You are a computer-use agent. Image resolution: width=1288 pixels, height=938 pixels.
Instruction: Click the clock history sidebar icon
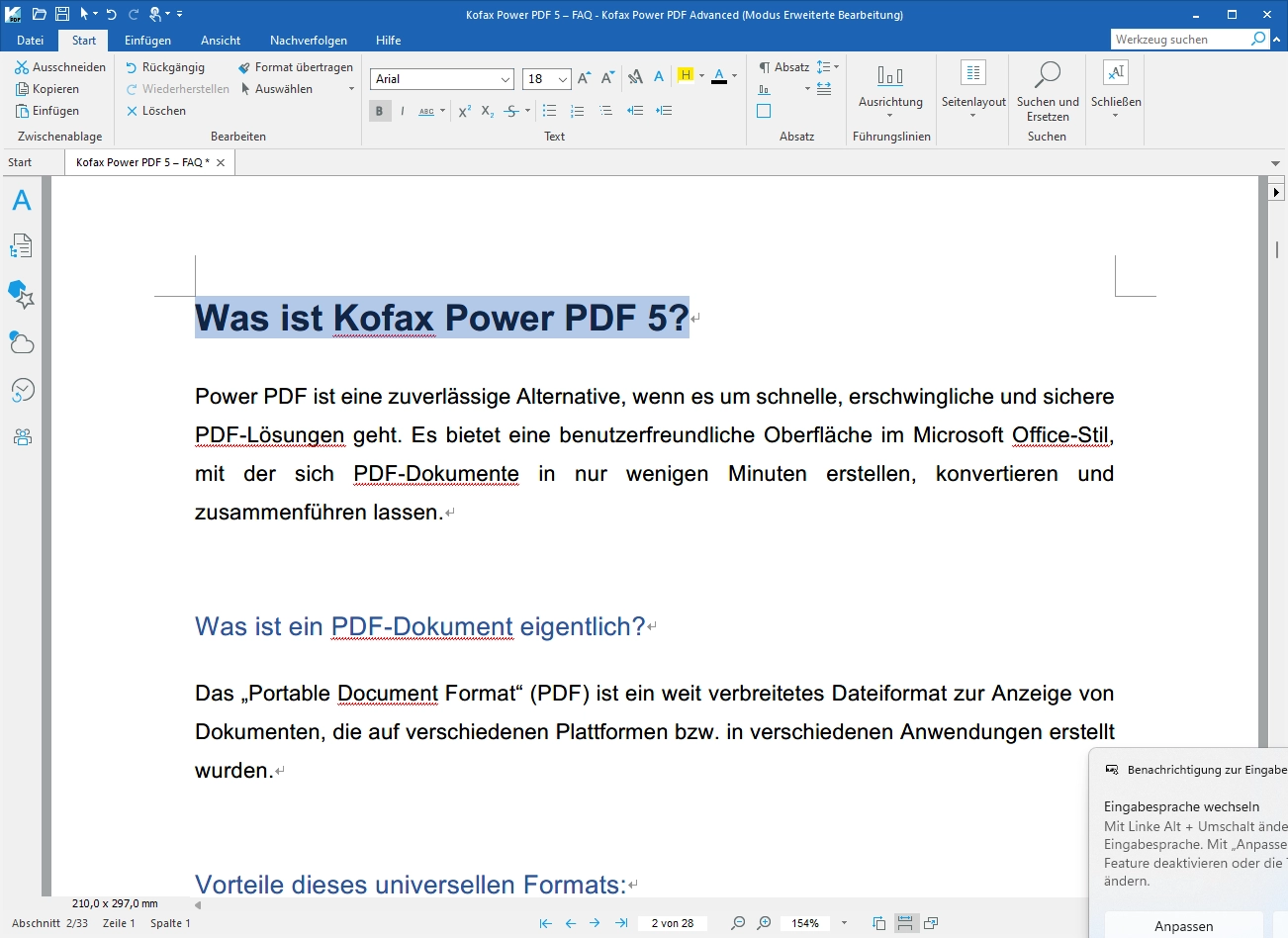(22, 391)
